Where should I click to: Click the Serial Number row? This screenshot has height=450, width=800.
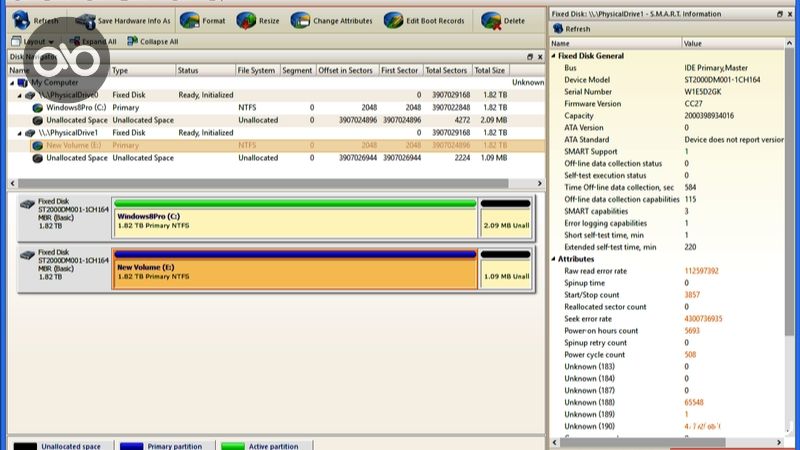click(x=667, y=92)
